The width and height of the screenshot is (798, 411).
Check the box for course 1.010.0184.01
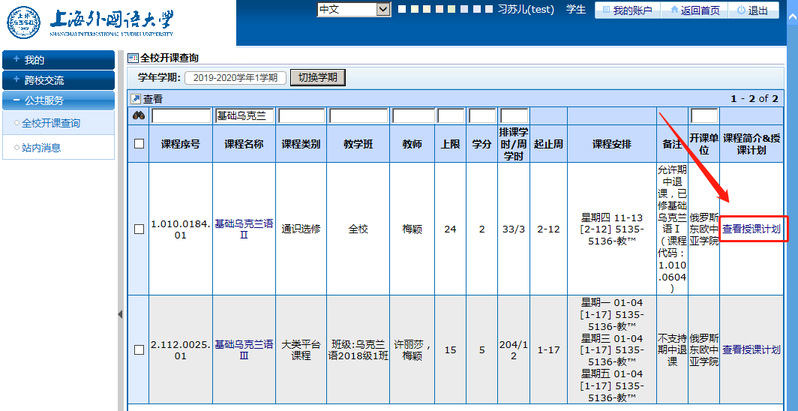pyautogui.click(x=139, y=229)
